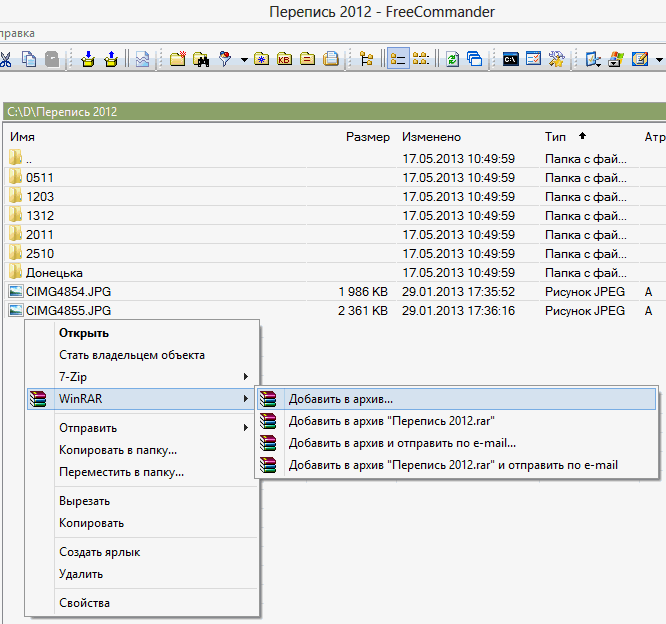Image resolution: width=666 pixels, height=624 pixels.
Task: Choose Копировать в папку...
Action: (x=142, y=450)
